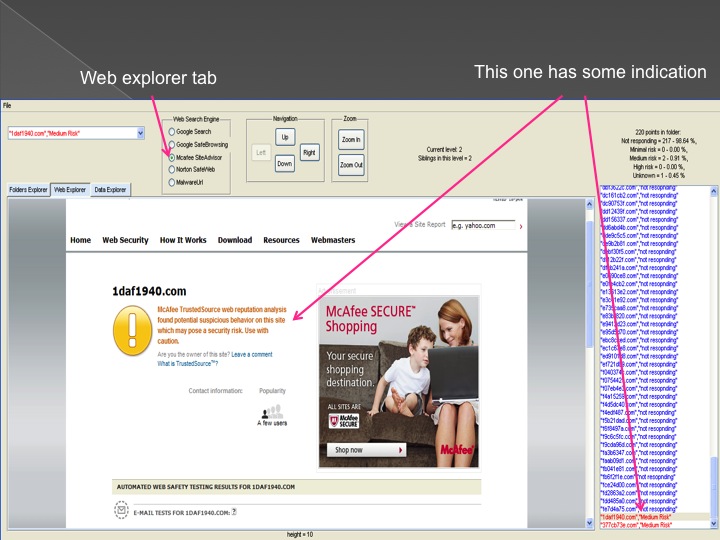The height and width of the screenshot is (540, 720).
Task: Open Home in McAfee page navigation
Action: click(80, 240)
